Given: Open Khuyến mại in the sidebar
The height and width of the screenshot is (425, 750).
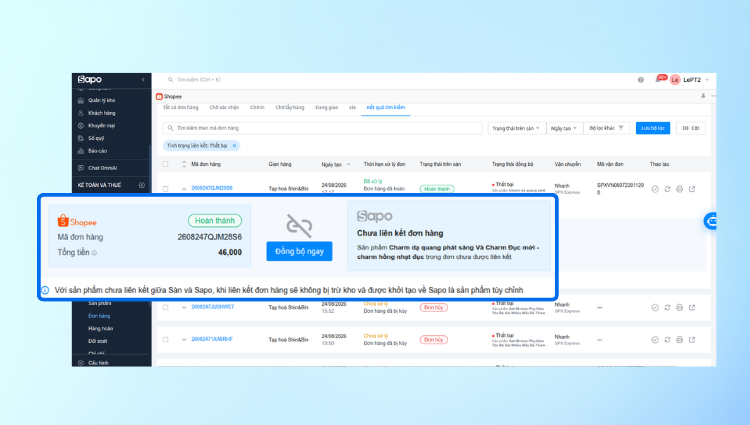Looking at the screenshot, I should coord(101,126).
